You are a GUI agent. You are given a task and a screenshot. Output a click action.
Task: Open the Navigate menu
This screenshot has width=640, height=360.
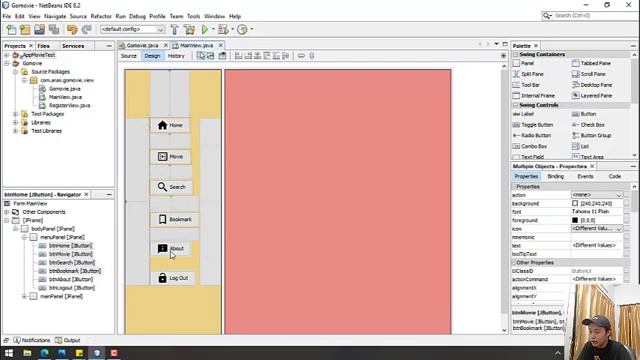tap(55, 16)
